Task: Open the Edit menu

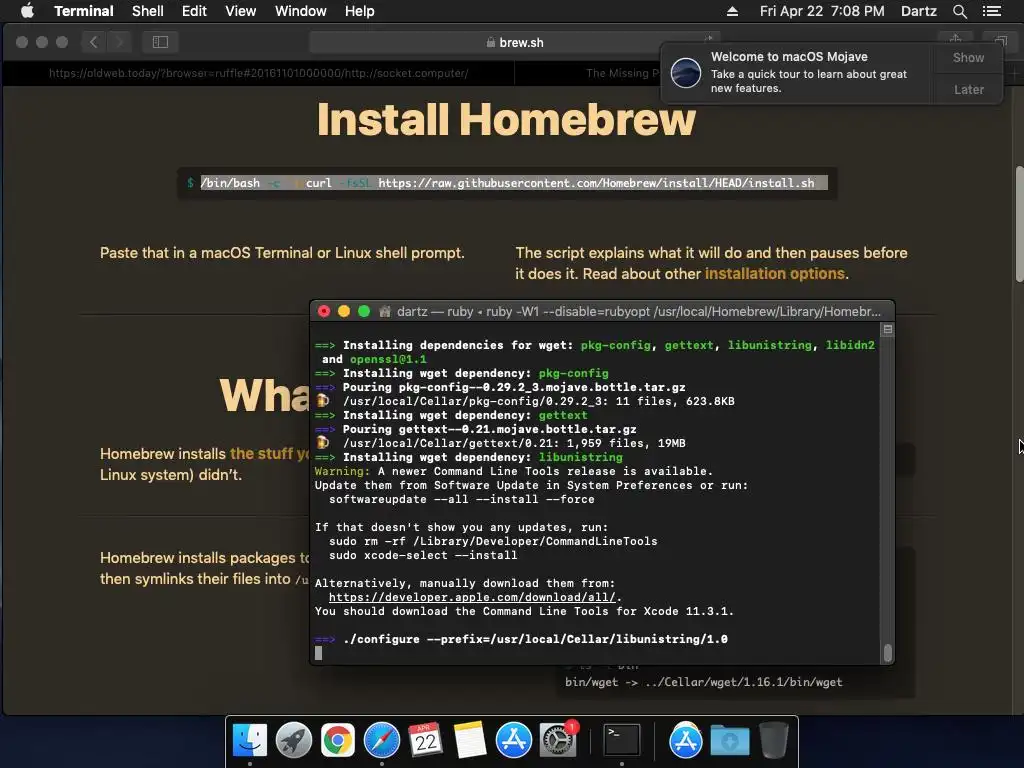Action: click(194, 11)
